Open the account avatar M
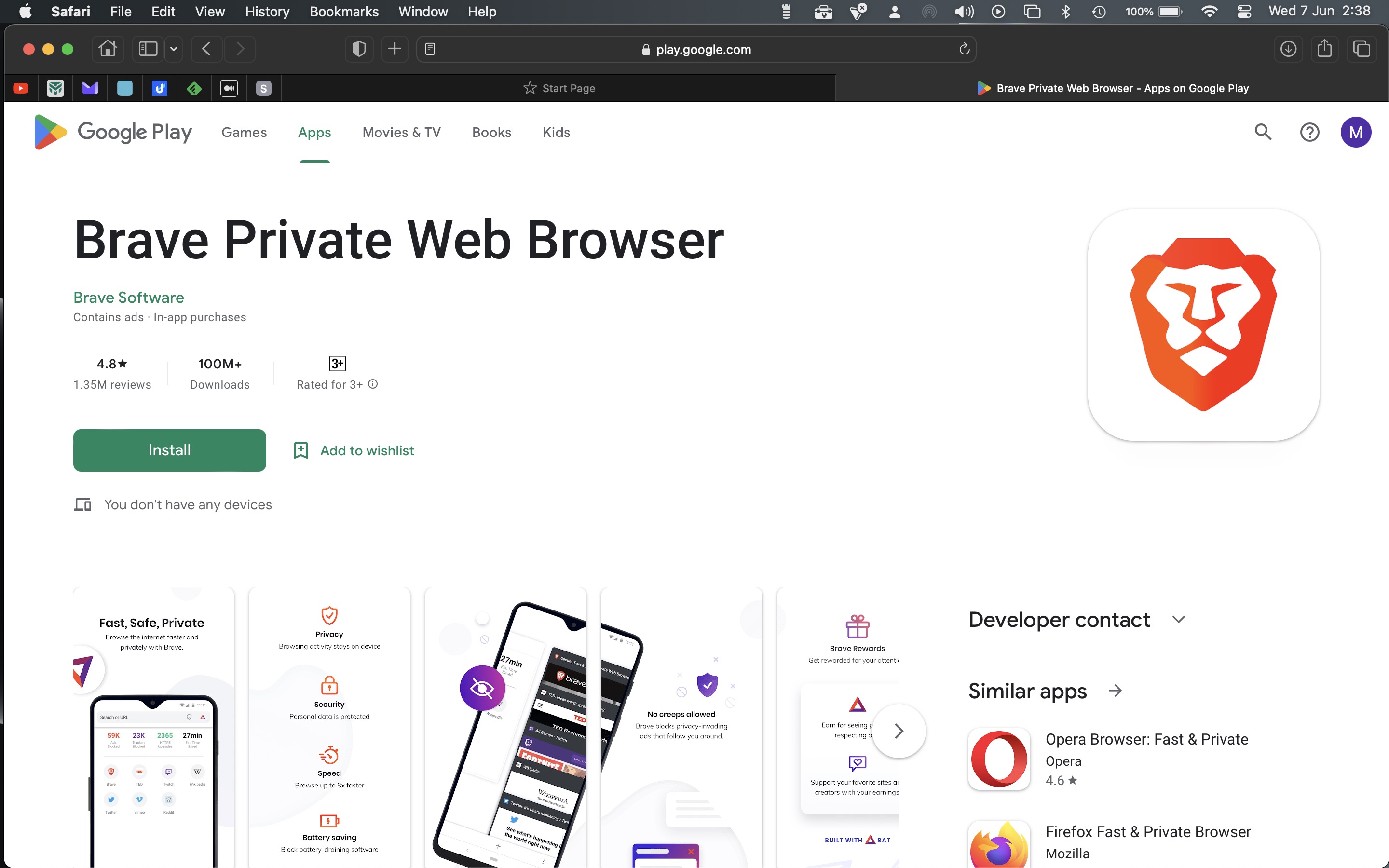1389x868 pixels. (x=1356, y=132)
